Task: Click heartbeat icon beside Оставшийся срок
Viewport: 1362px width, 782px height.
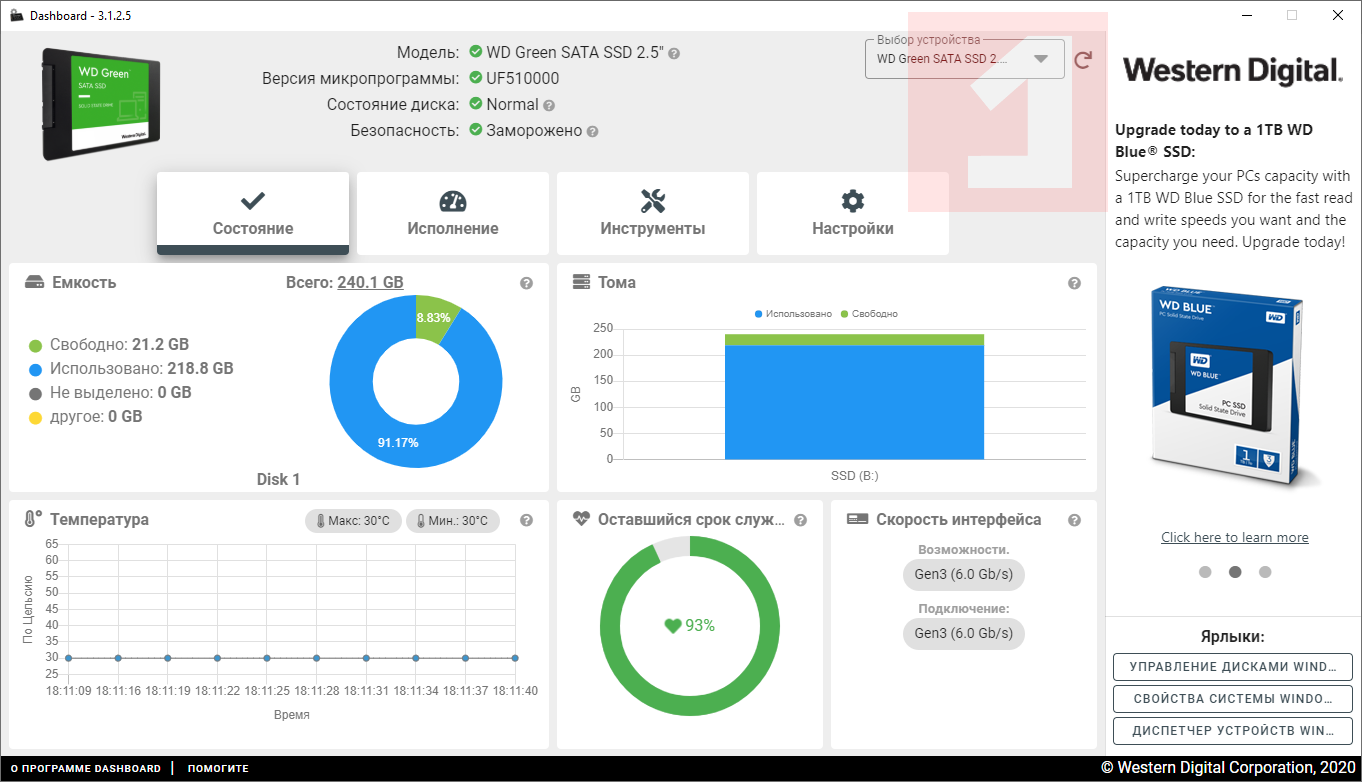Action: 582,519
